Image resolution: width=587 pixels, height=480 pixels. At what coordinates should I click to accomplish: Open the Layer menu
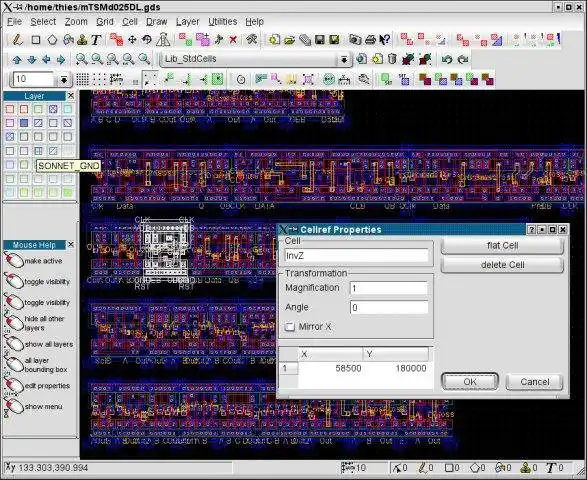(x=188, y=22)
